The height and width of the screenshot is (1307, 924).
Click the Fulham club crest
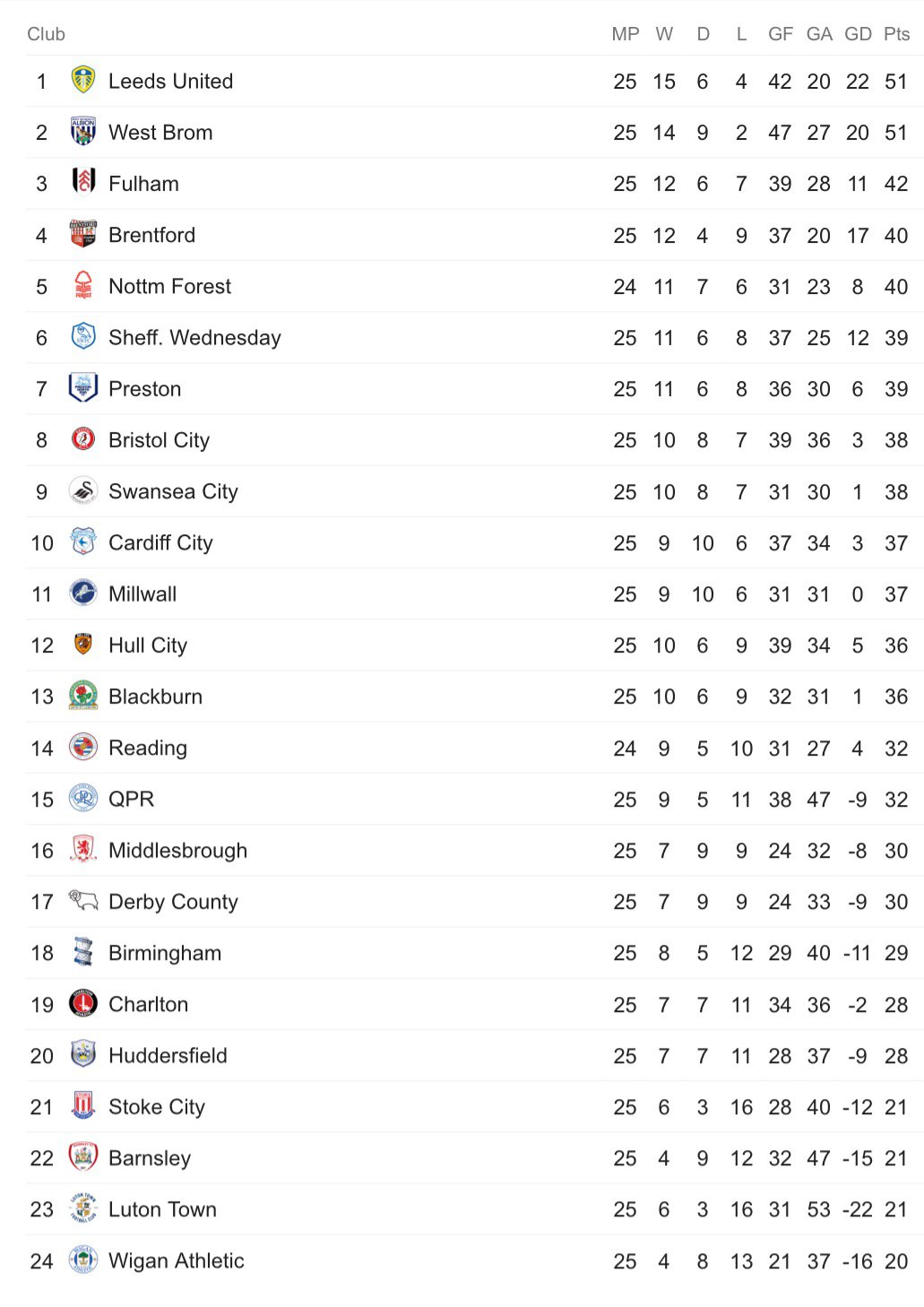[83, 183]
